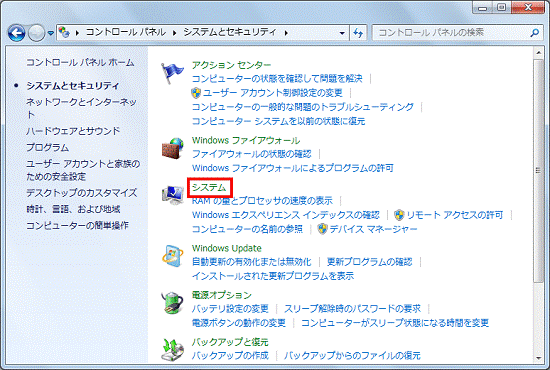The image size is (550, 370).
Task: Click インストールされた更新プログラムを表示
Action: [x=273, y=276]
